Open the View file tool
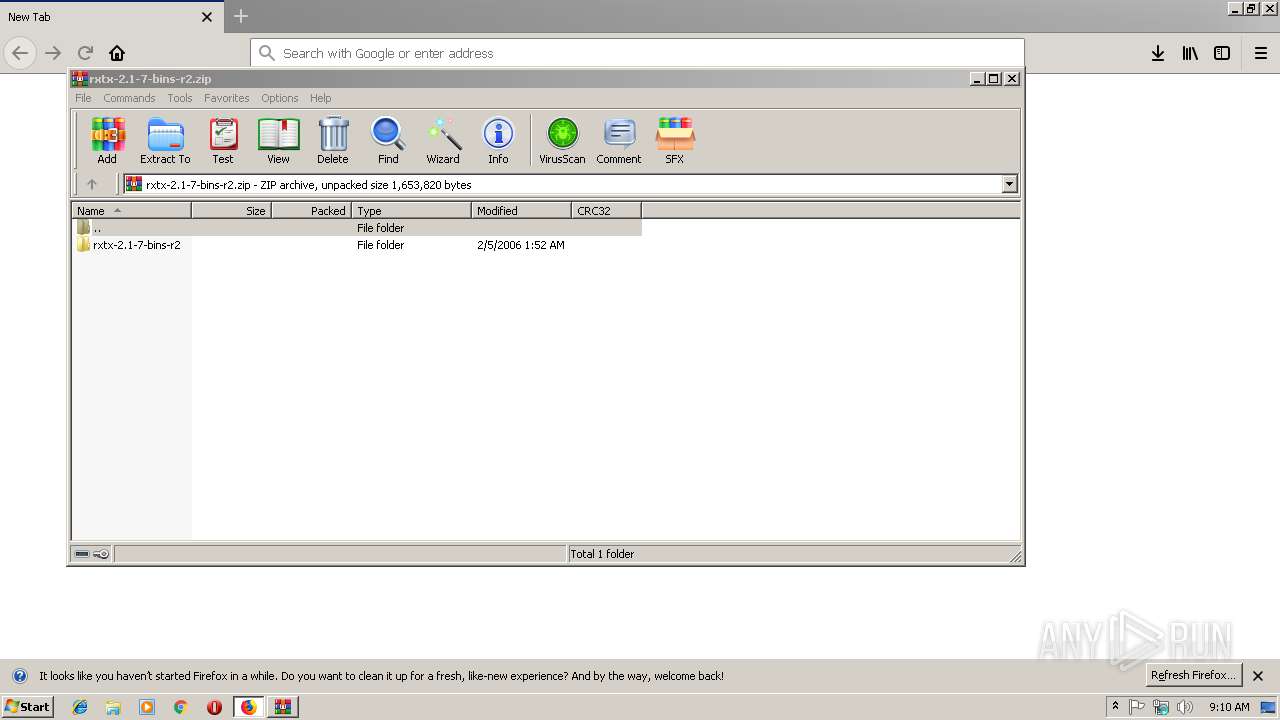This screenshot has width=1280, height=720. [278, 140]
